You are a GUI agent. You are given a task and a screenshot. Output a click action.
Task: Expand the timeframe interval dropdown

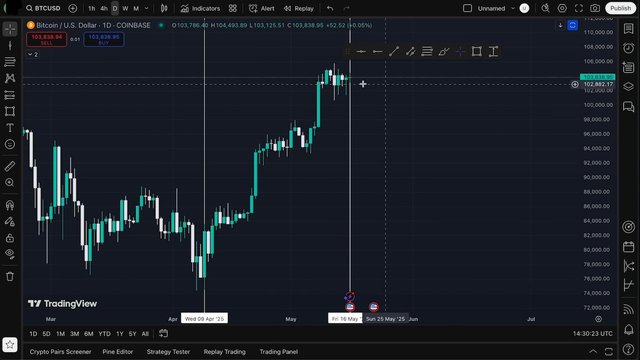coord(147,8)
